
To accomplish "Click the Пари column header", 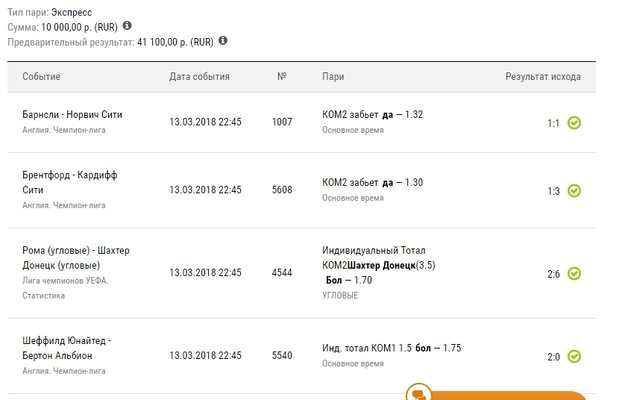I will click(x=333, y=77).
